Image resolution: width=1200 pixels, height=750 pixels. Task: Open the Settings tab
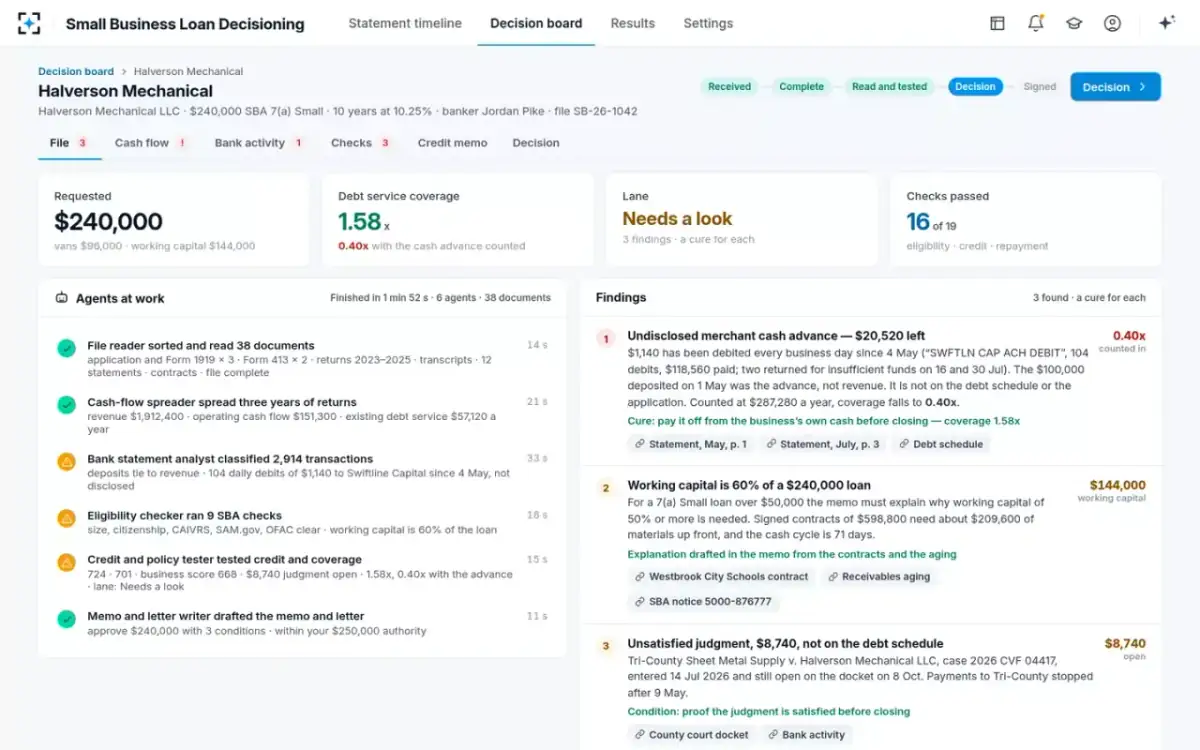pos(708,23)
